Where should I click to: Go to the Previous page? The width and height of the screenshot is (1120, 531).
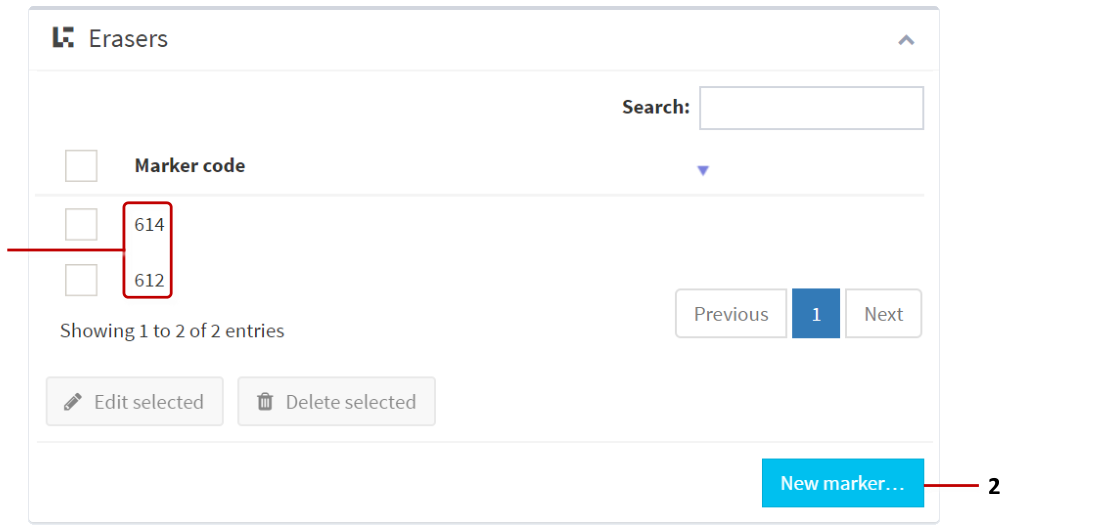(x=731, y=314)
